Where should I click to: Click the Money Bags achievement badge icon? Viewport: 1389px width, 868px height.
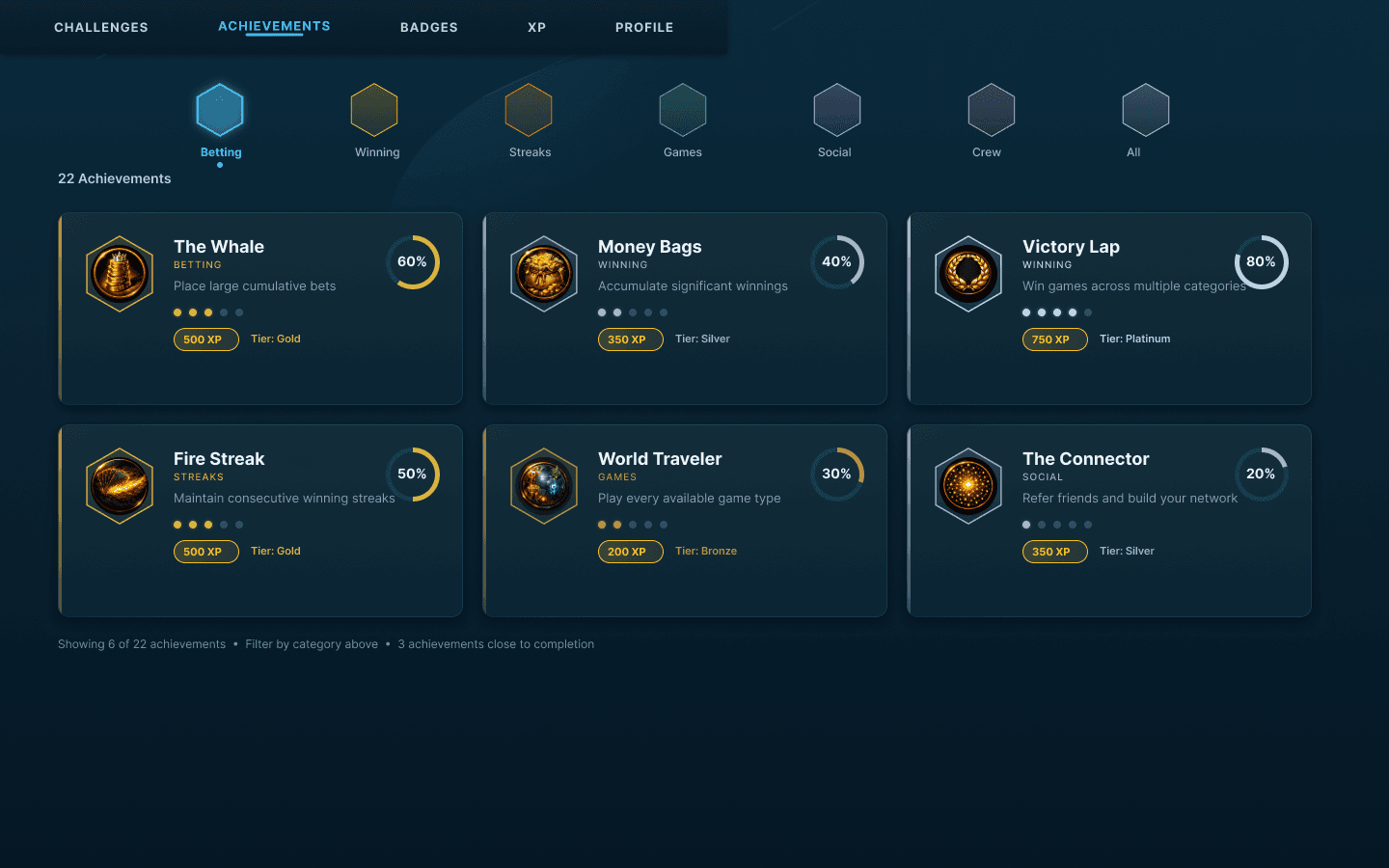(544, 274)
